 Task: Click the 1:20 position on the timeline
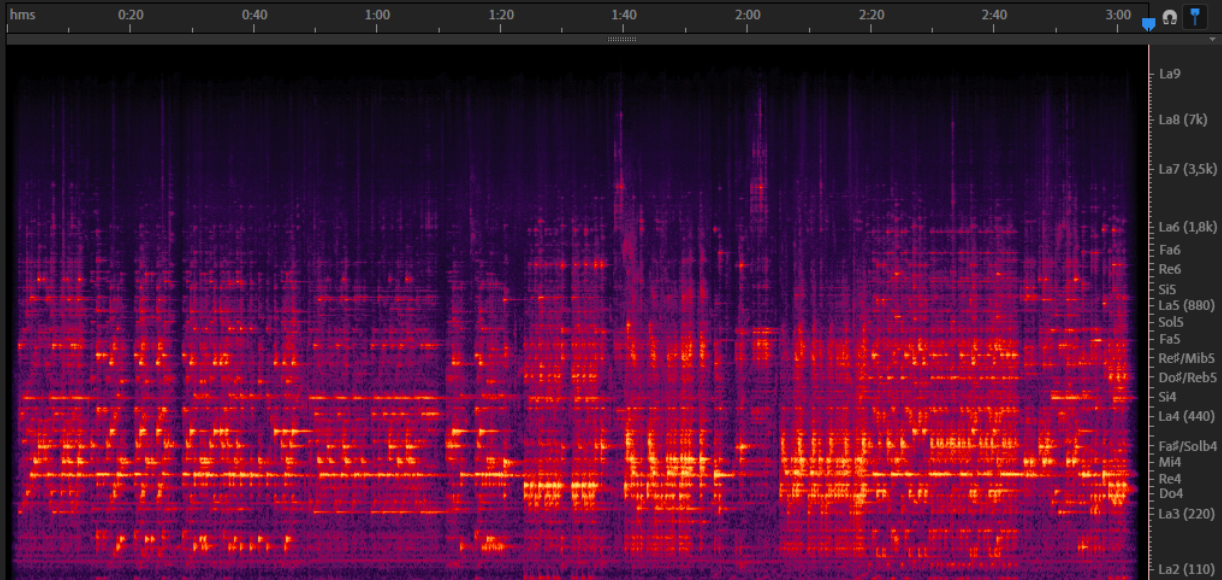pos(501,16)
